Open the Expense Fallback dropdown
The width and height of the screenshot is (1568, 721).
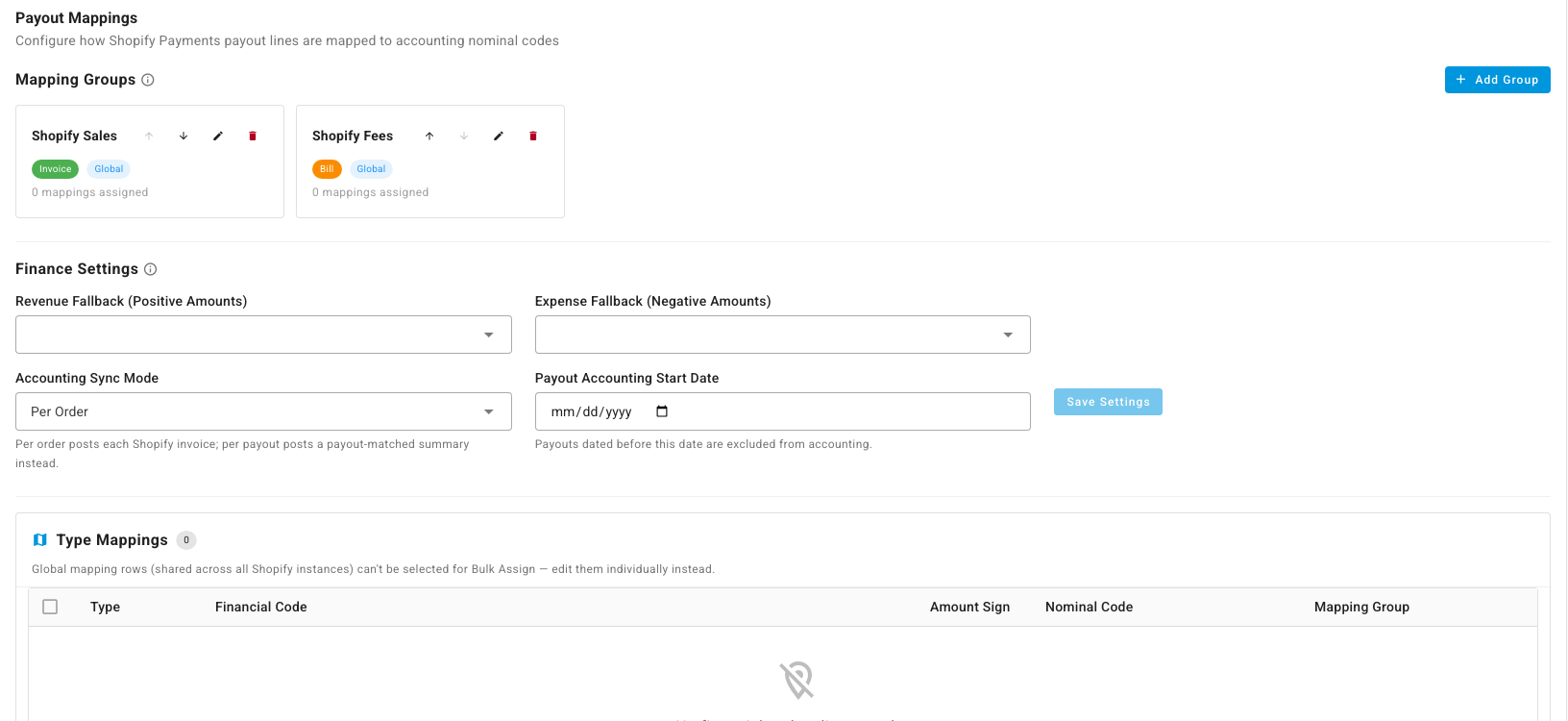coord(783,335)
